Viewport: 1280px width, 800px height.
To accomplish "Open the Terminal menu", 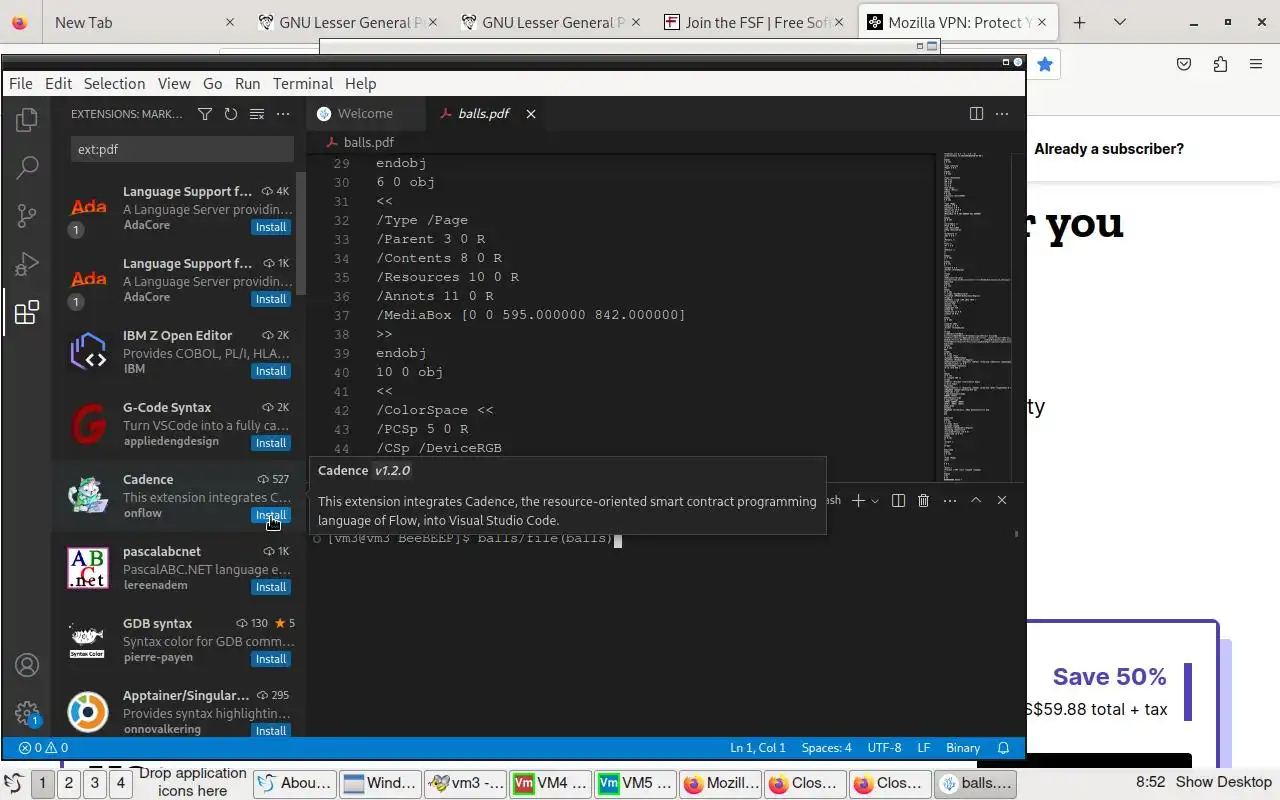I will tap(303, 84).
